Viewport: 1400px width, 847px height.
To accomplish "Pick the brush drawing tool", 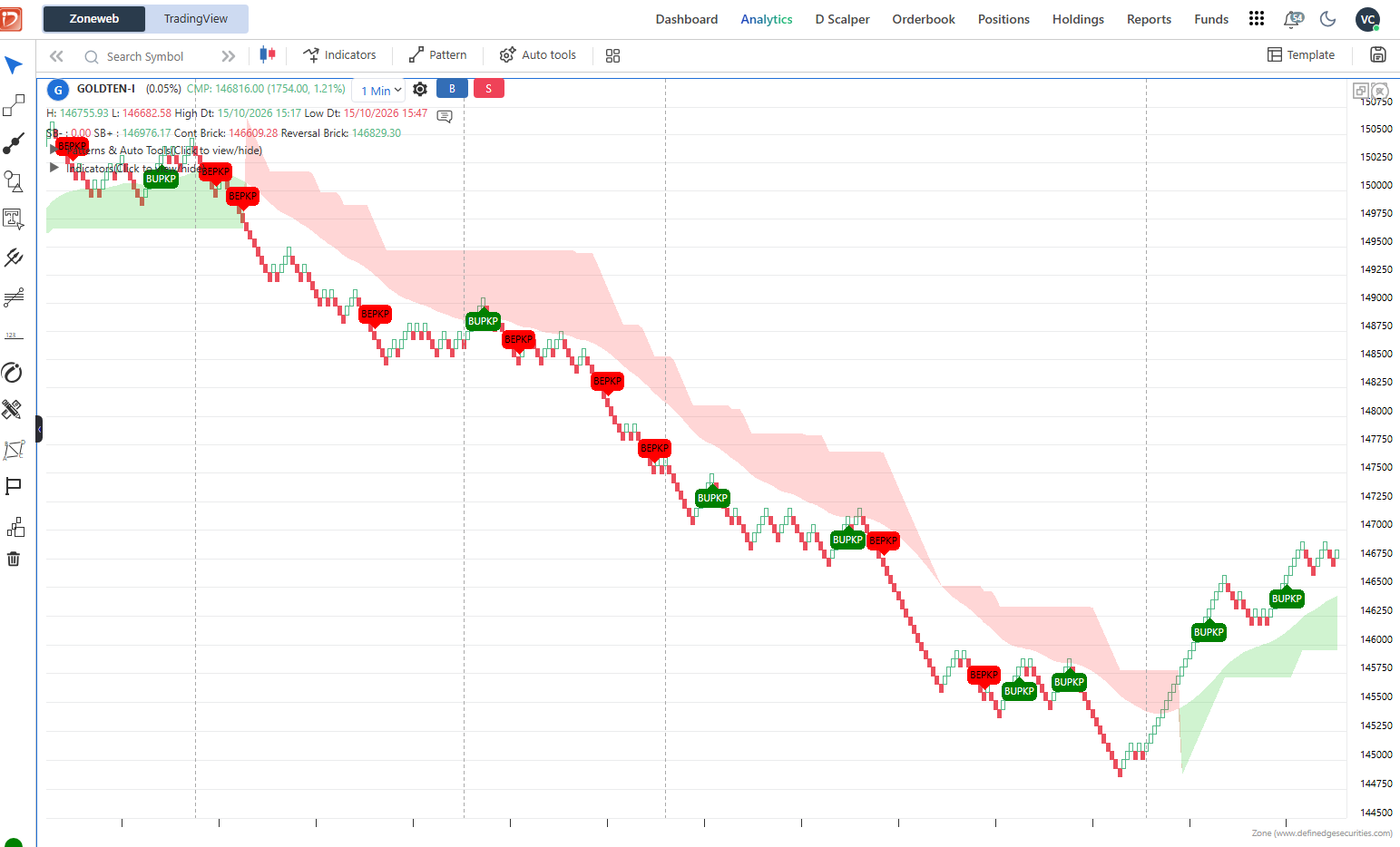I will coord(14,143).
